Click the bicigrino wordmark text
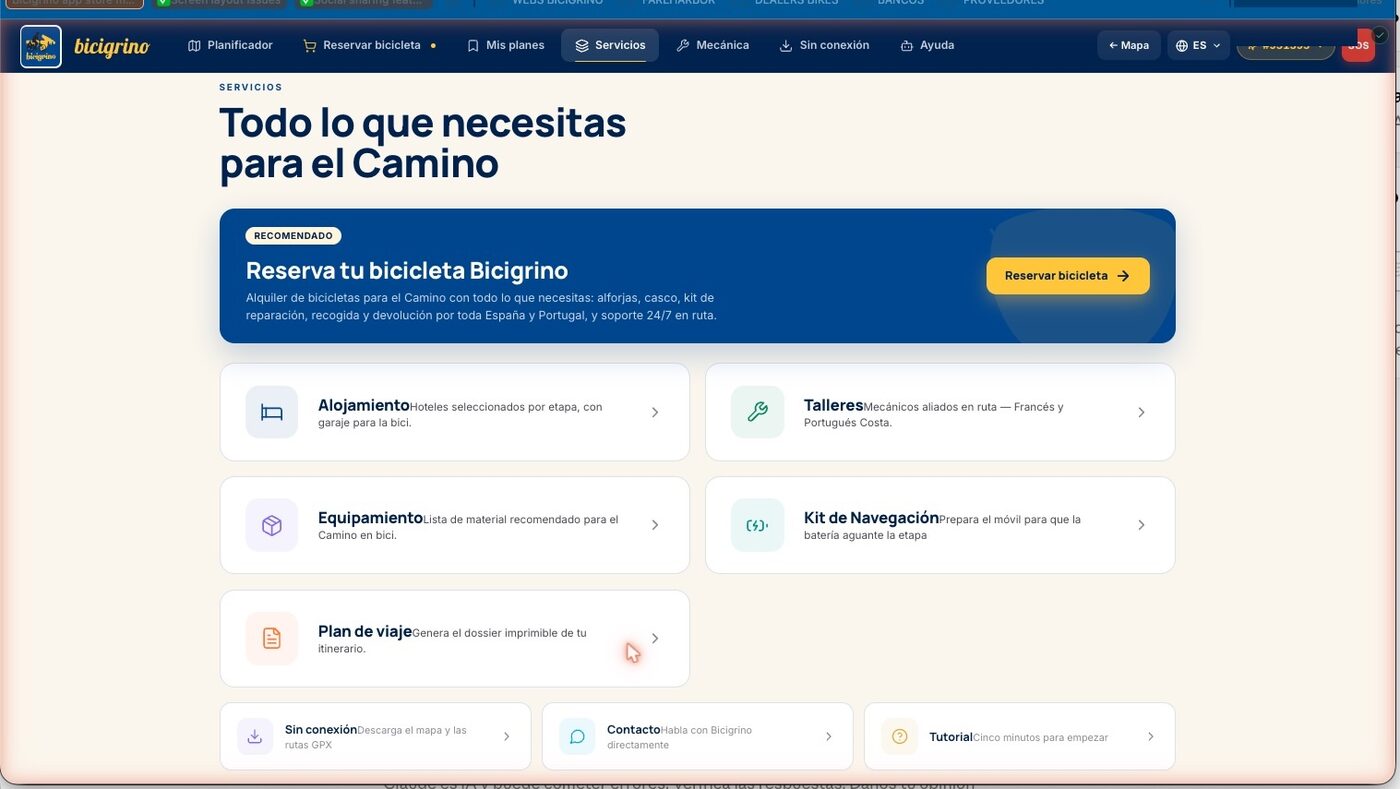 point(111,46)
